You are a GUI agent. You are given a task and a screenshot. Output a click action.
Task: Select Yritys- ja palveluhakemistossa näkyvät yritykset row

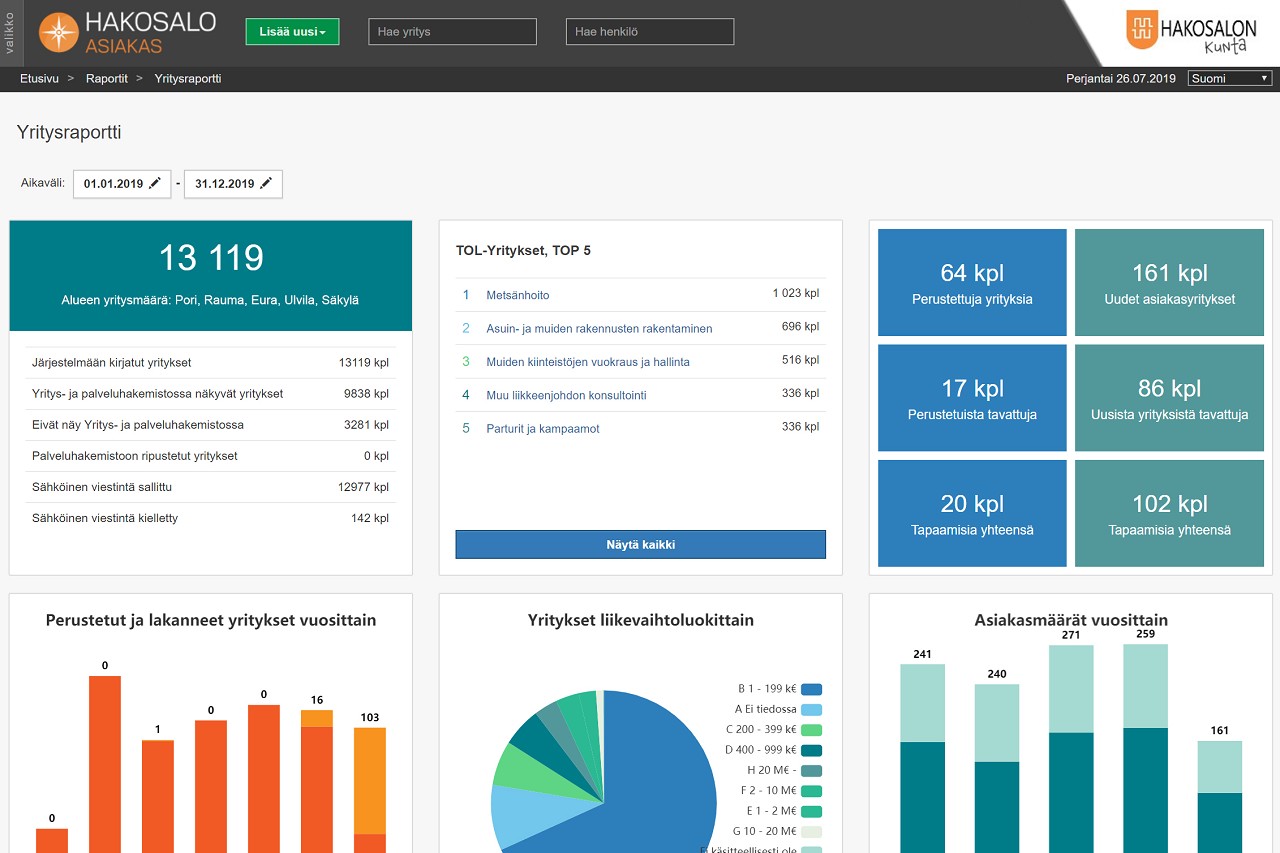click(211, 394)
